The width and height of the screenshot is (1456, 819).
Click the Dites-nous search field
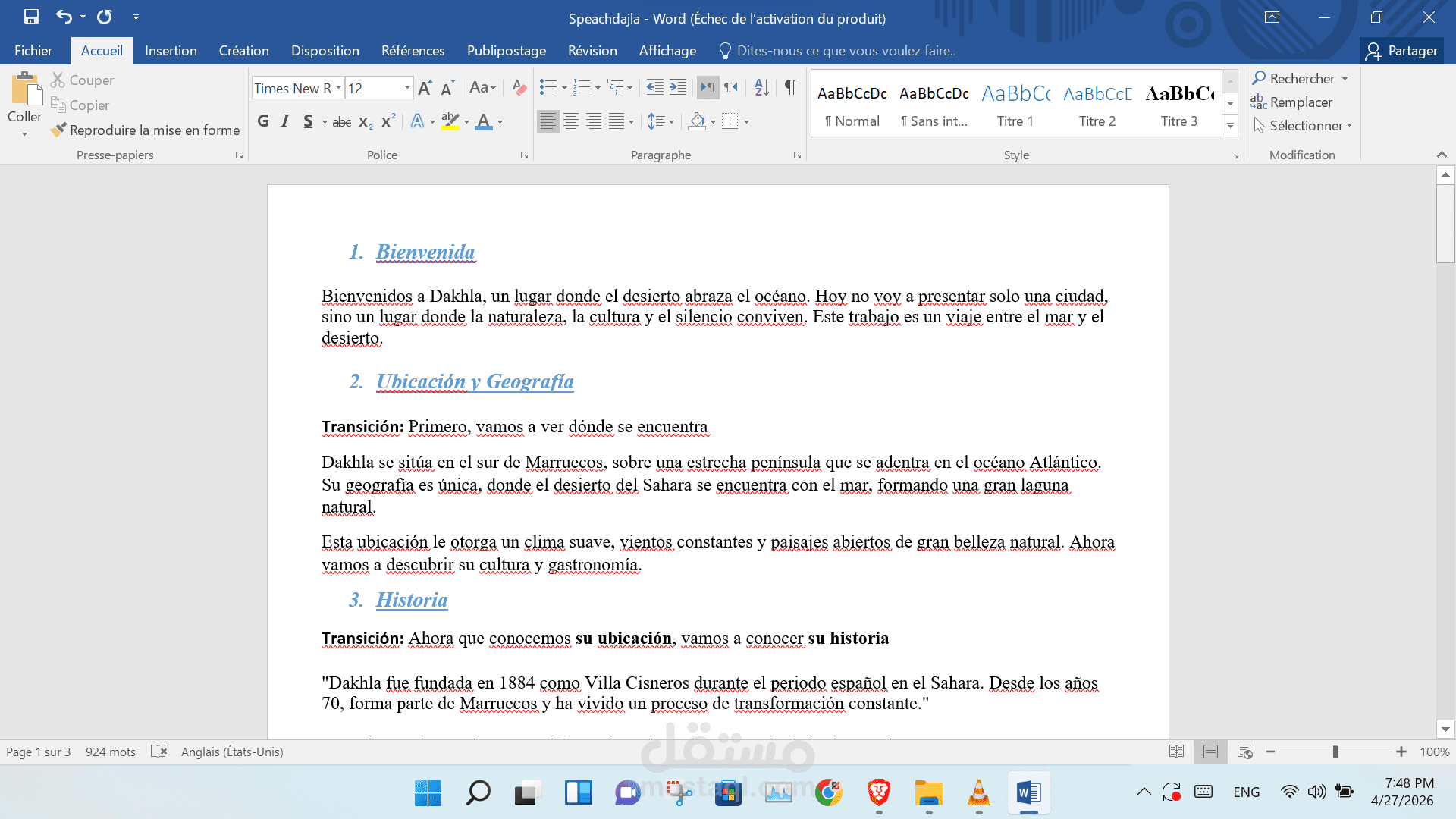click(838, 51)
